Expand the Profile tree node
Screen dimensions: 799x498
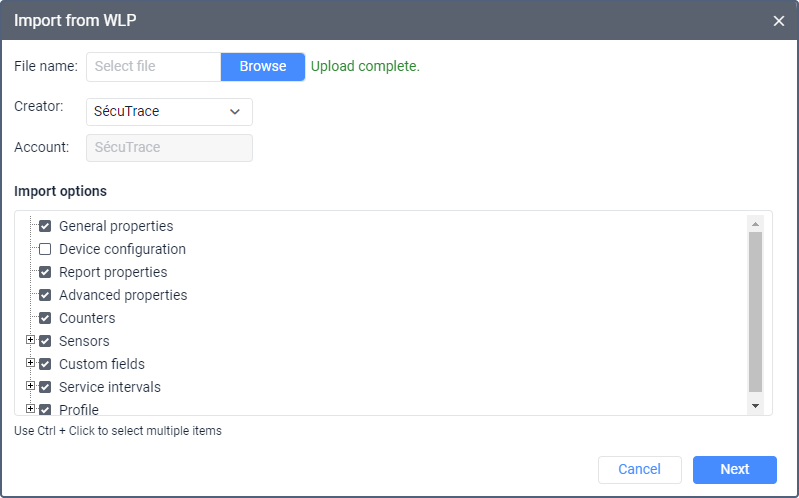[30, 408]
